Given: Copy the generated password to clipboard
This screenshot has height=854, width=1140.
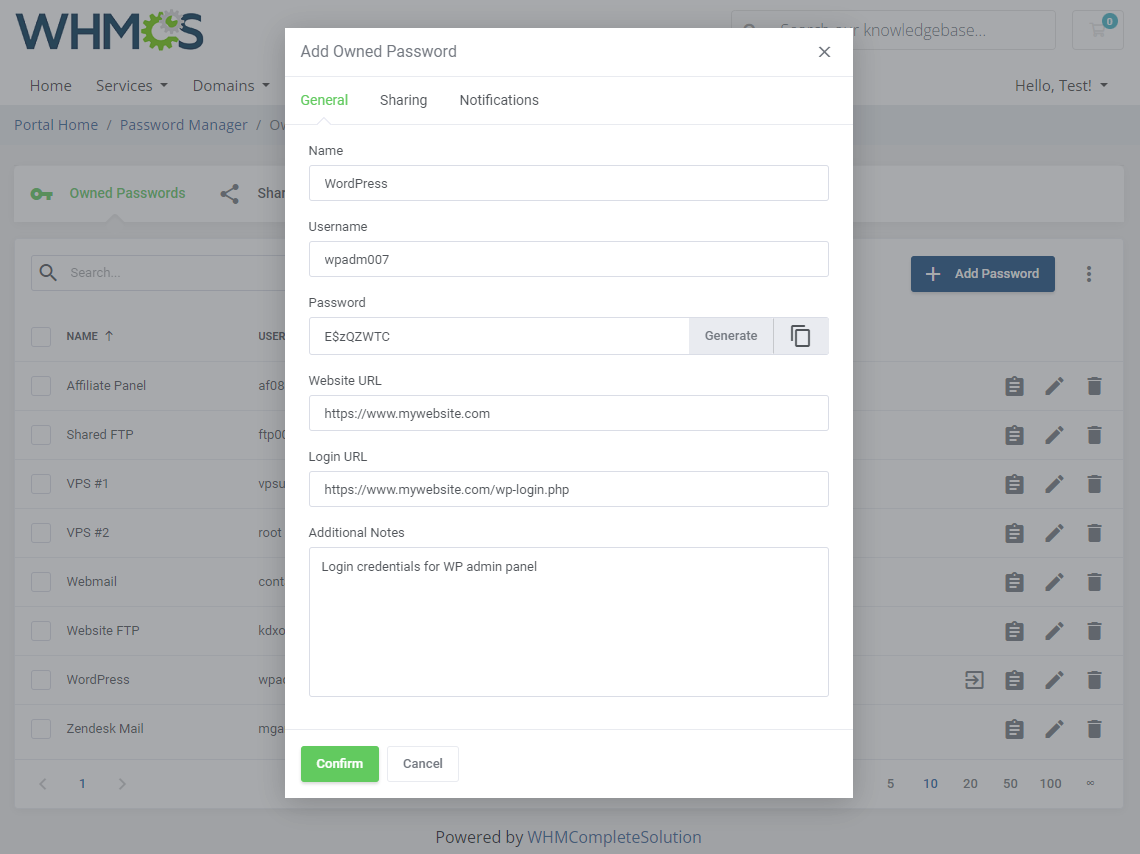Looking at the screenshot, I should tap(800, 336).
